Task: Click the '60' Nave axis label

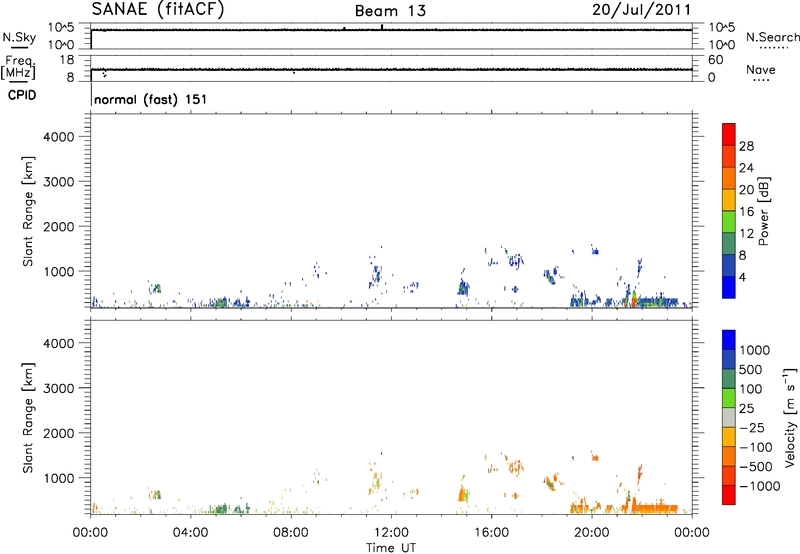Action: [715, 60]
